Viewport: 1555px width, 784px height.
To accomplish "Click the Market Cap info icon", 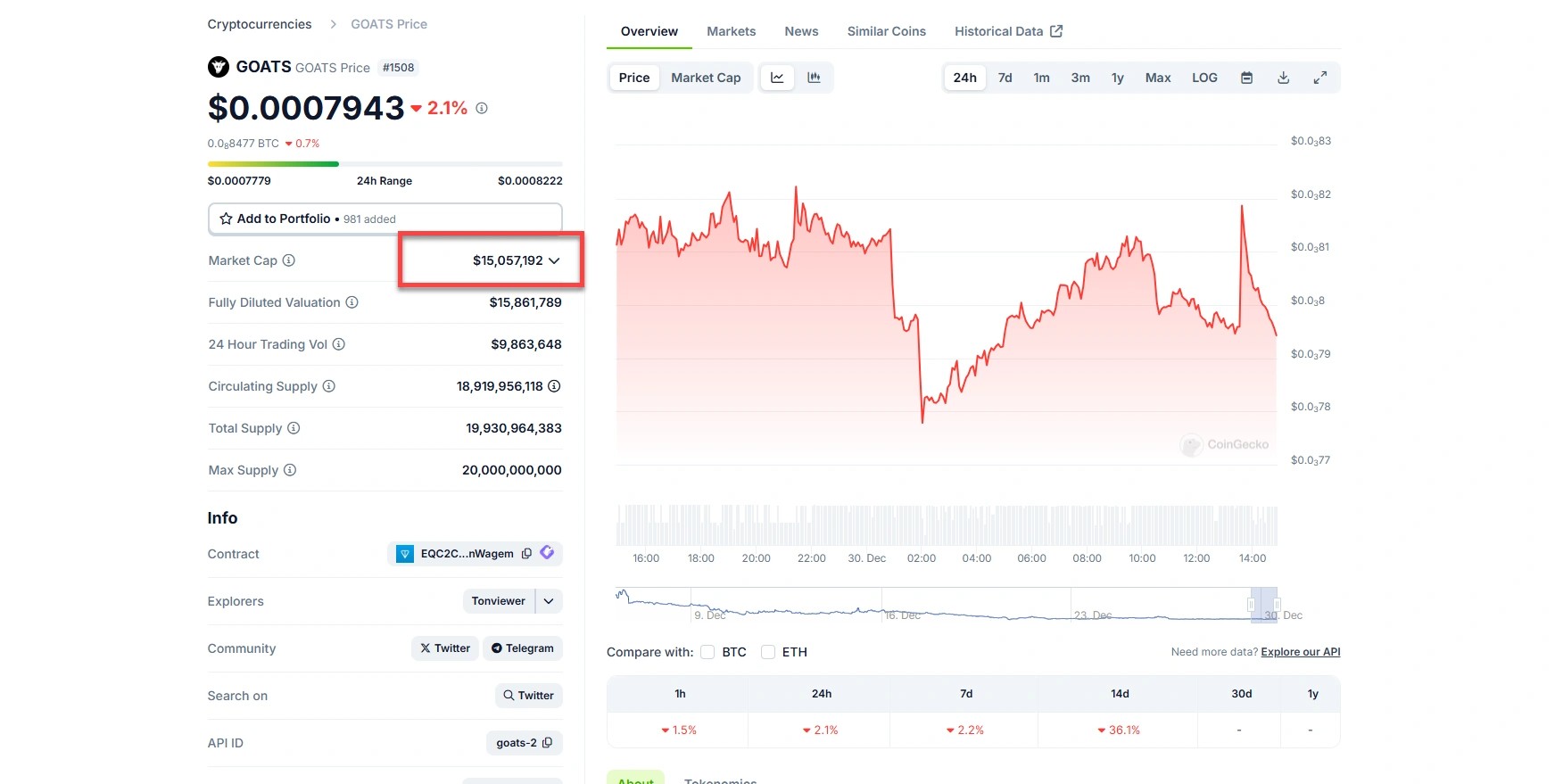I will pos(289,260).
